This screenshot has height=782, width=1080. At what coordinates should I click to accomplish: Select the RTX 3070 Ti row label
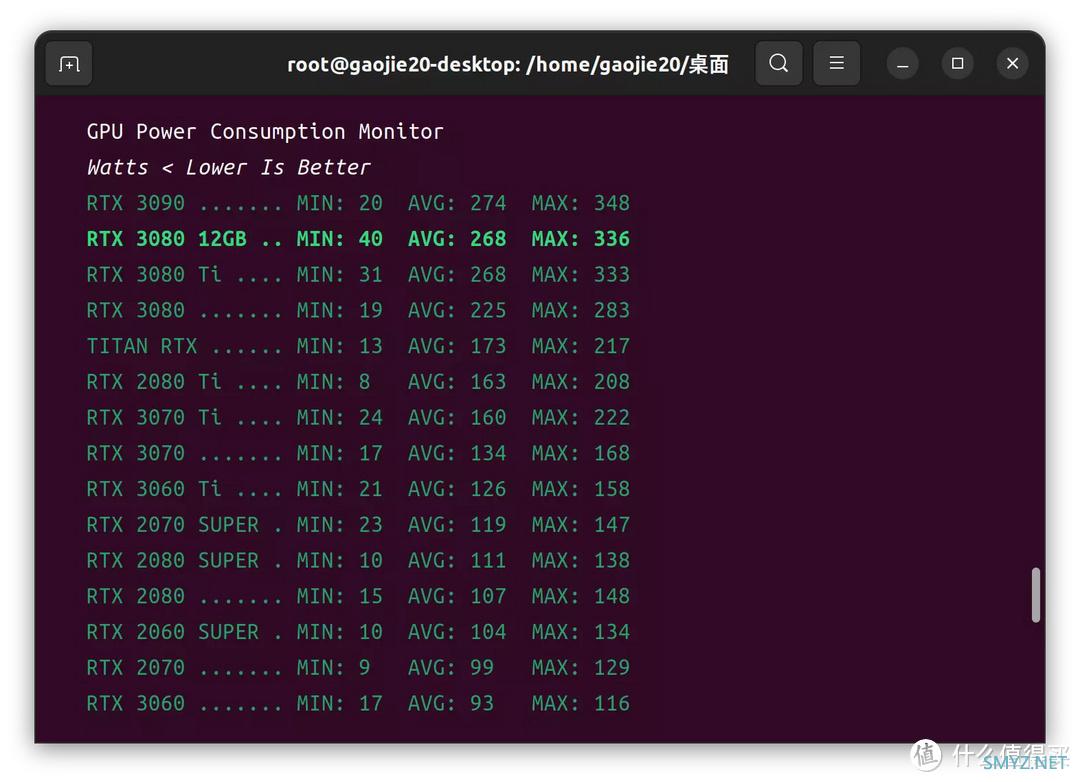click(x=154, y=418)
